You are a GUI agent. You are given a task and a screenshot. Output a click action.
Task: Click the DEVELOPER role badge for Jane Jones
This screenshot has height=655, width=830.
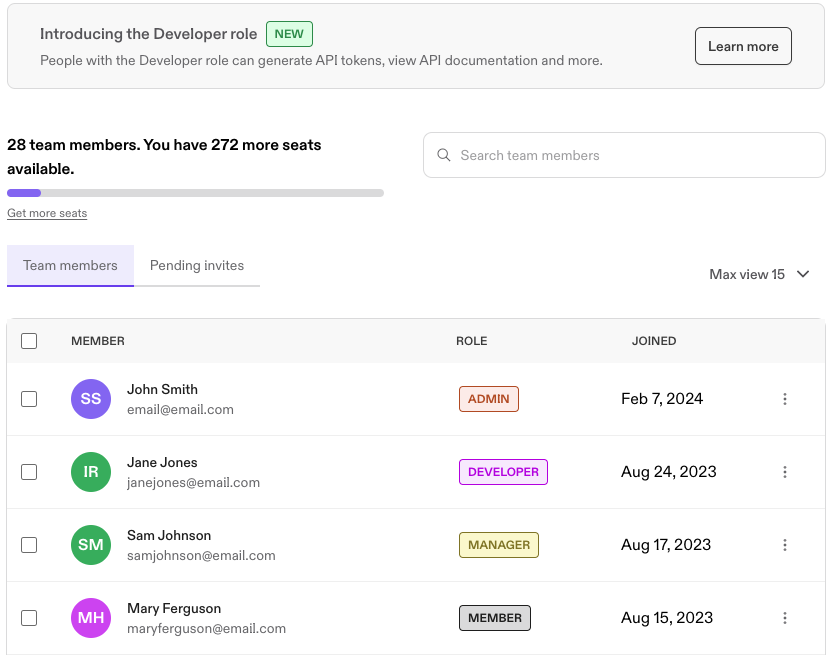click(503, 472)
